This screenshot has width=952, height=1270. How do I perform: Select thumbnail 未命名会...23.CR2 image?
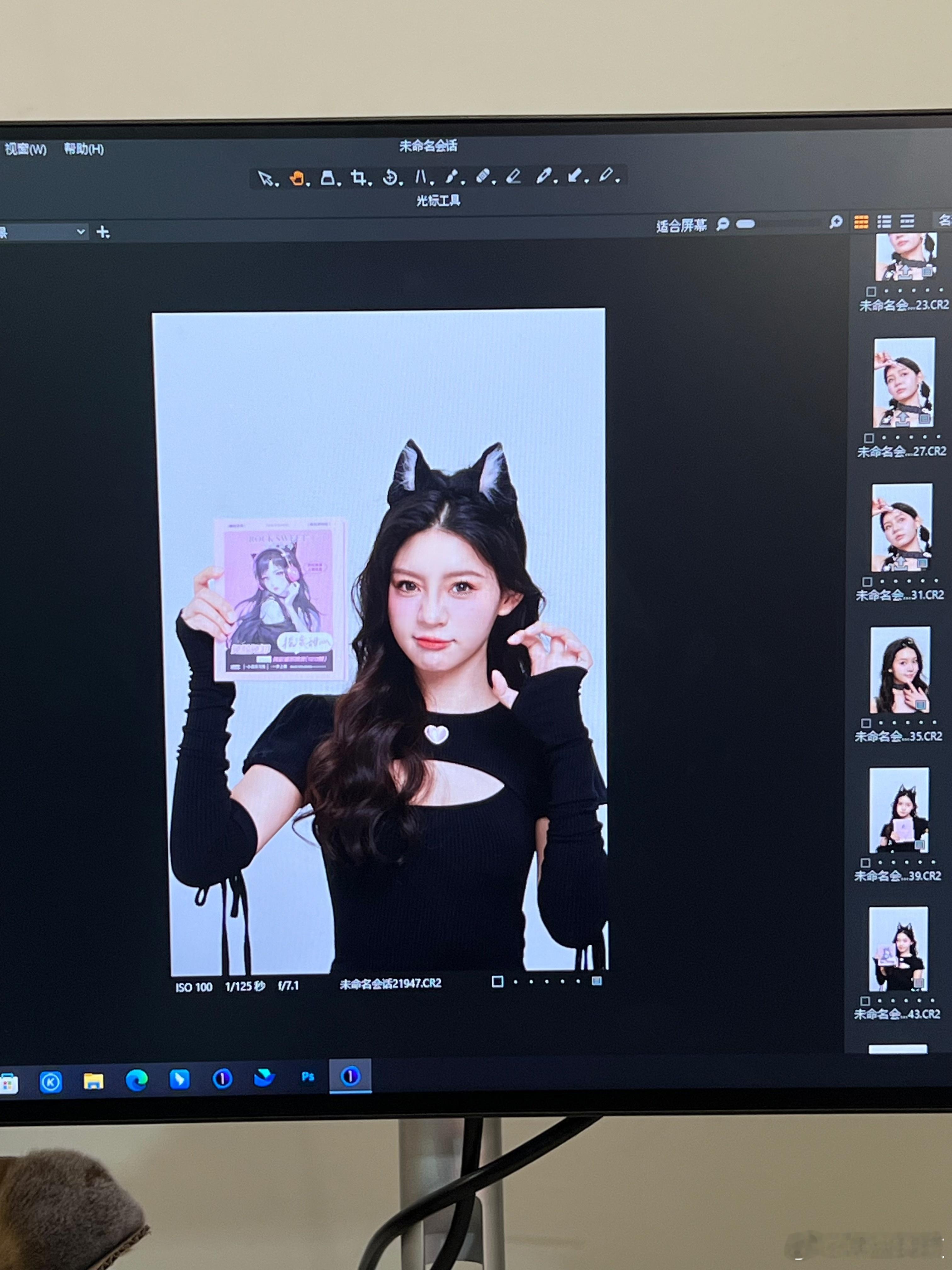(906, 257)
